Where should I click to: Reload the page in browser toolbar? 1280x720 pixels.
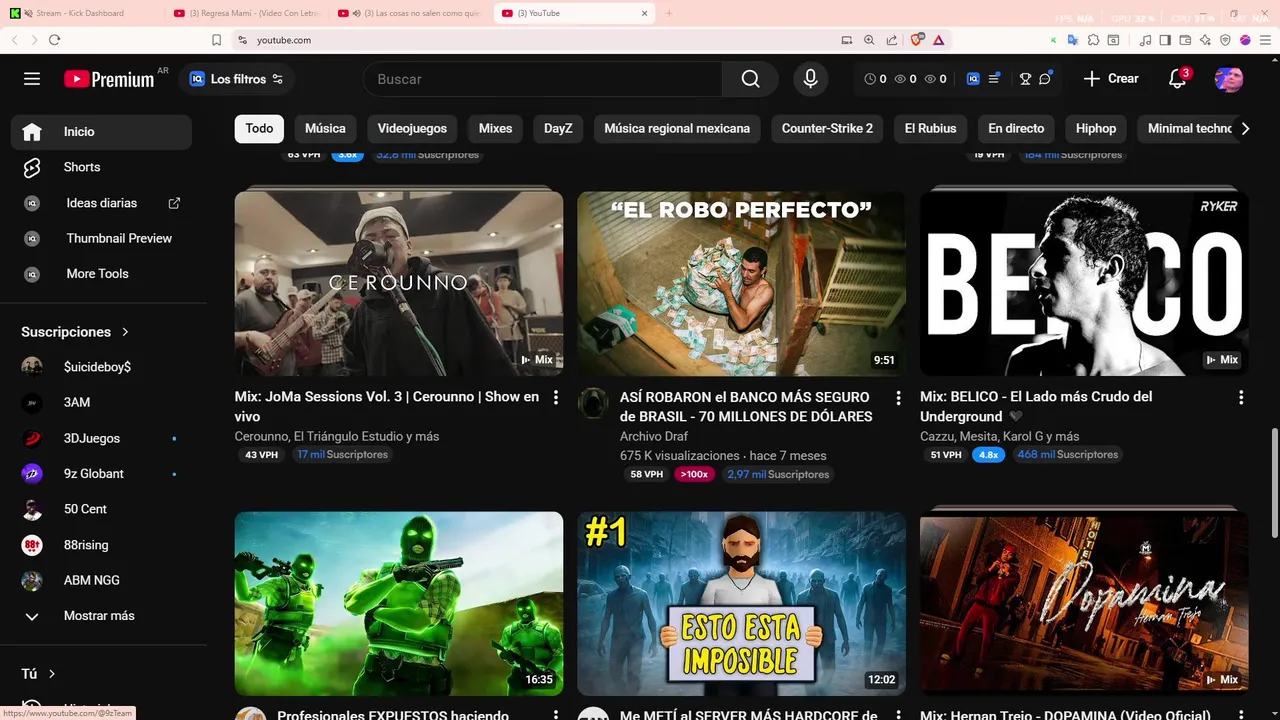point(54,40)
